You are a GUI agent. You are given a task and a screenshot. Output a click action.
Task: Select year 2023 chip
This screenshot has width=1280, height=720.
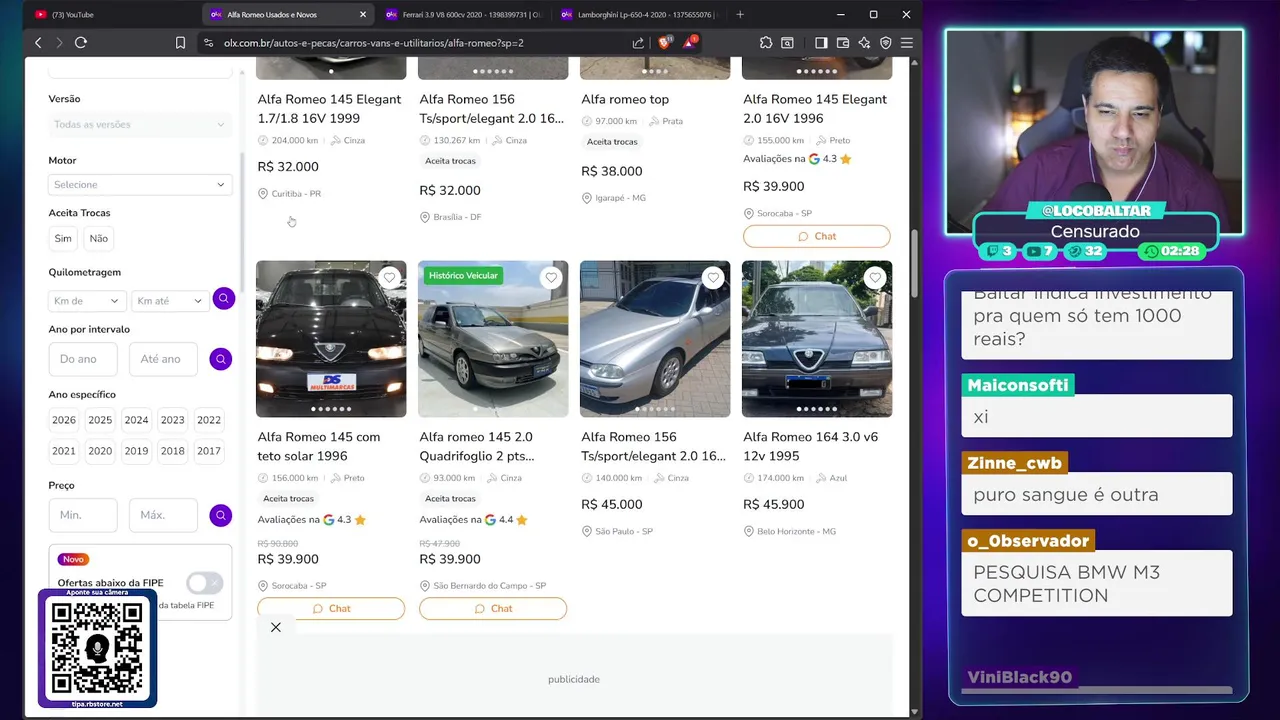172,420
